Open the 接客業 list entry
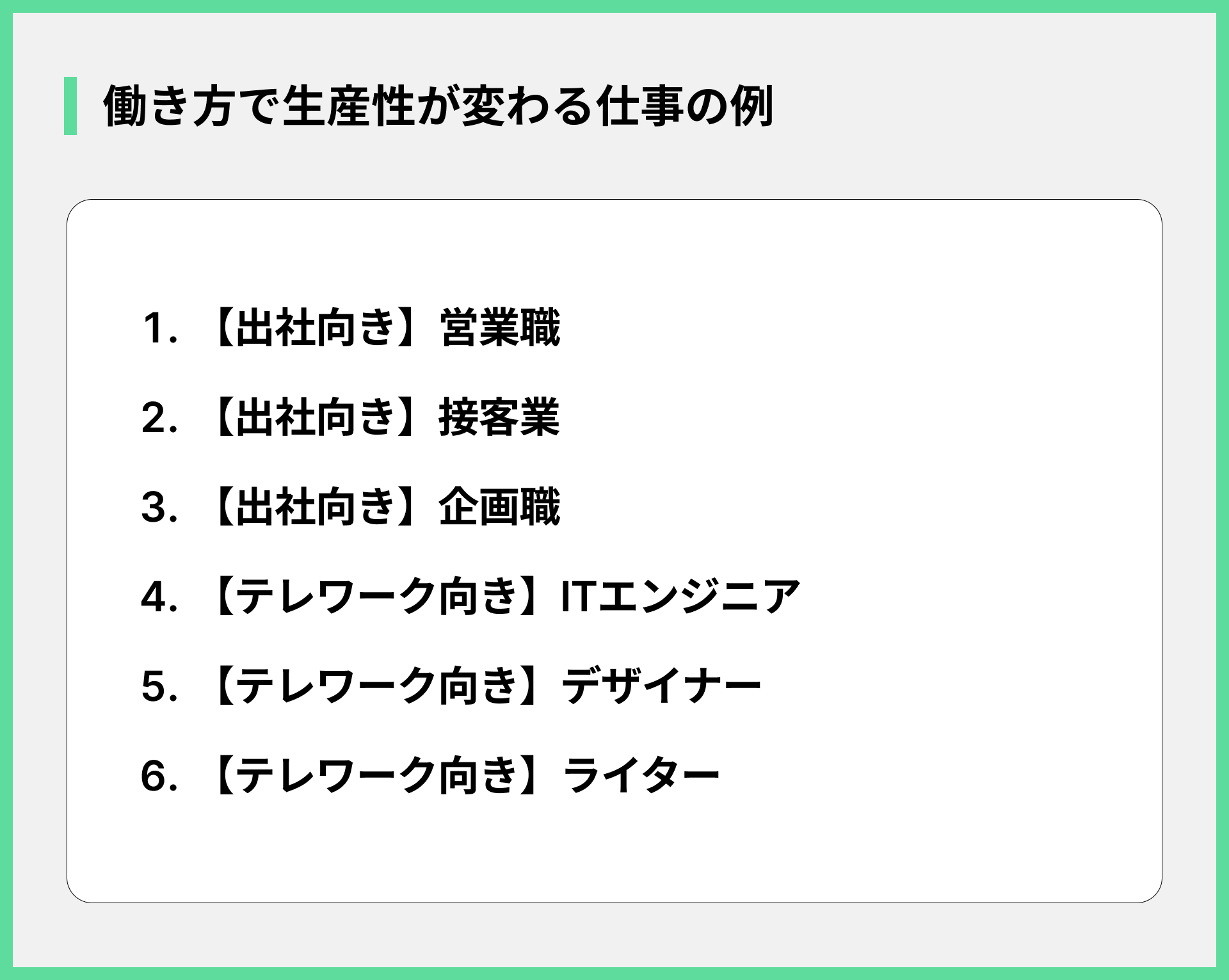Image resolution: width=1229 pixels, height=980 pixels. [500, 418]
